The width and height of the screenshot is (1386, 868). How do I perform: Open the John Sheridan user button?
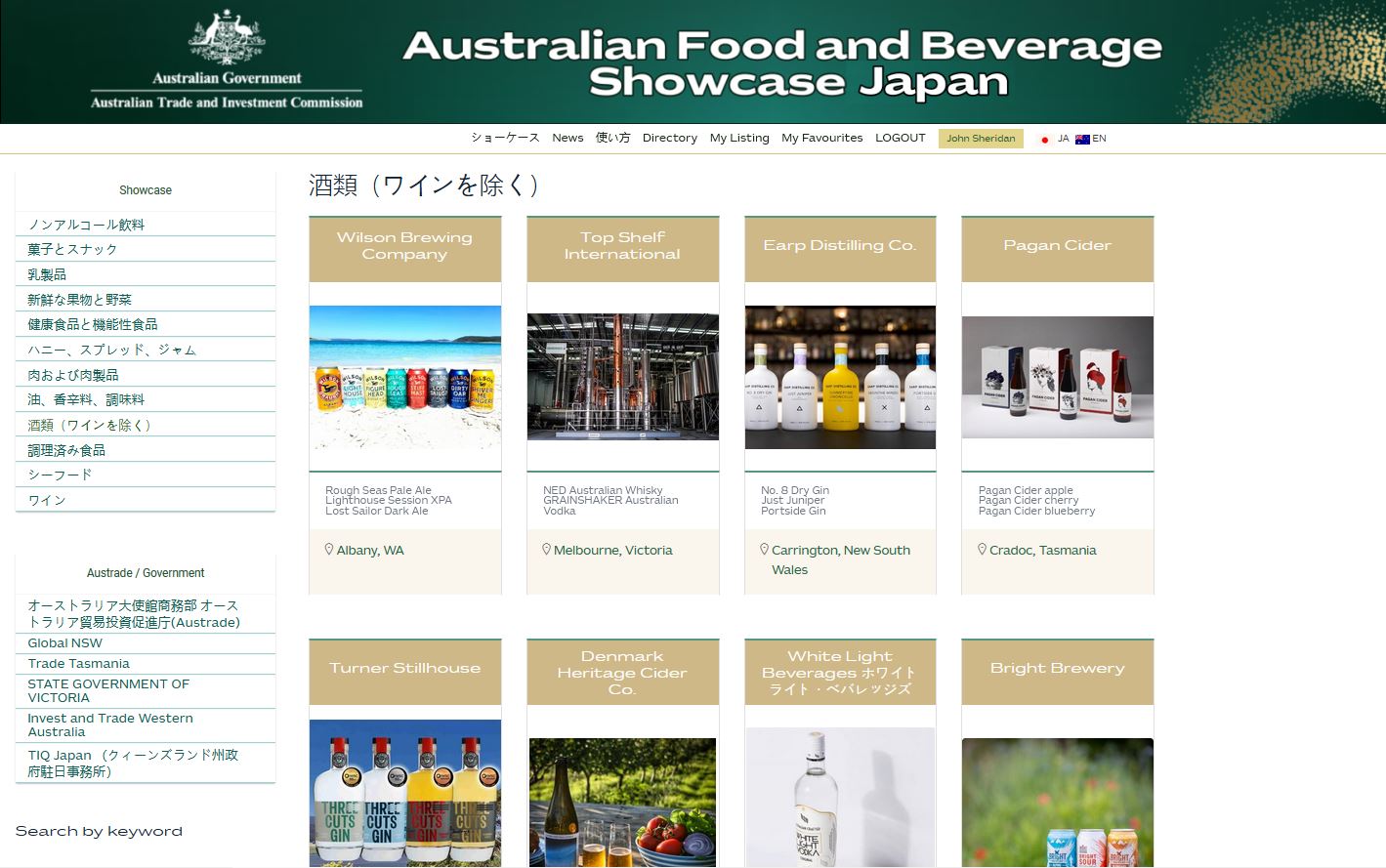pyautogui.click(x=980, y=139)
